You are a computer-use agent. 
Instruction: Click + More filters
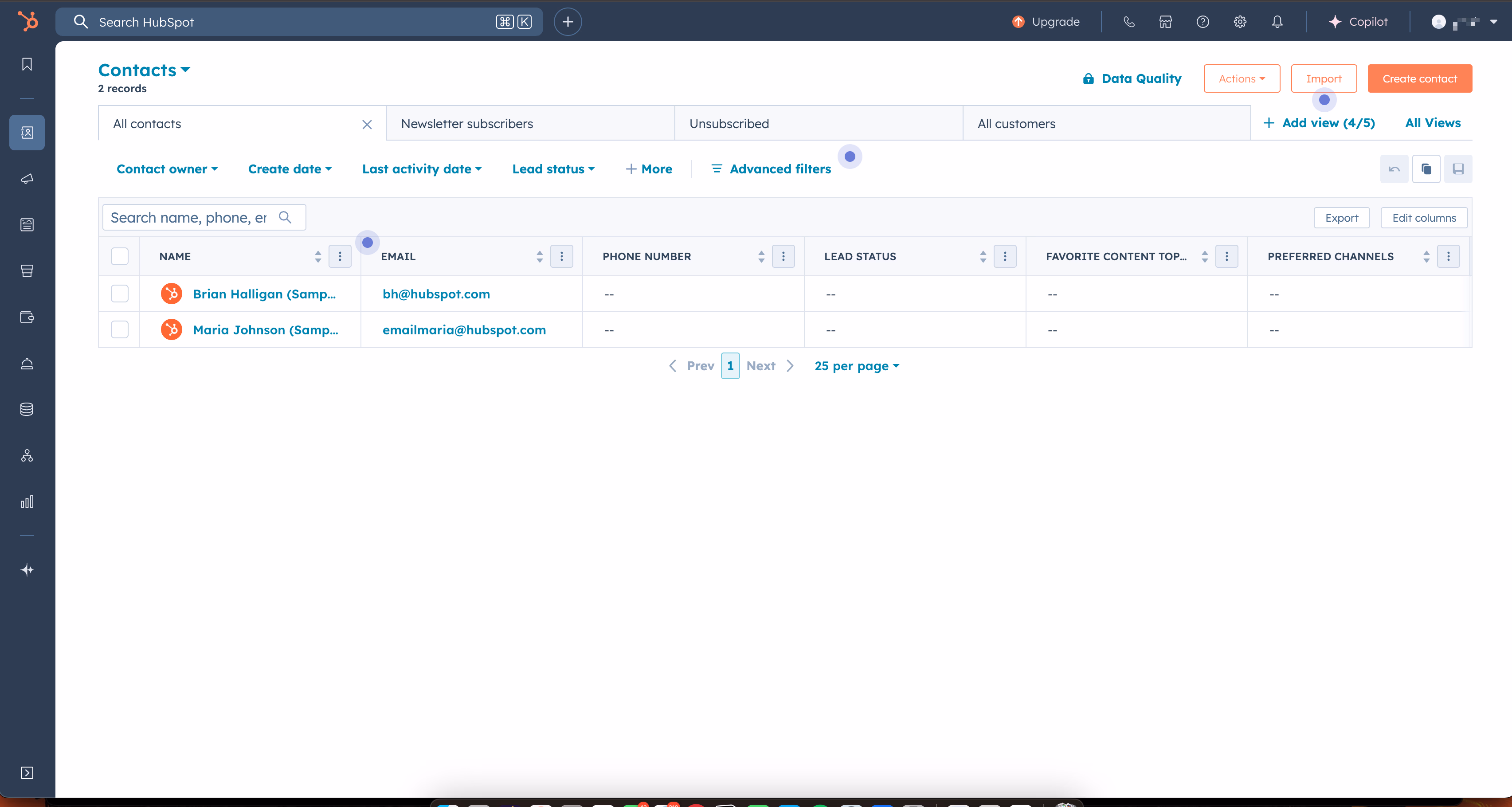649,169
